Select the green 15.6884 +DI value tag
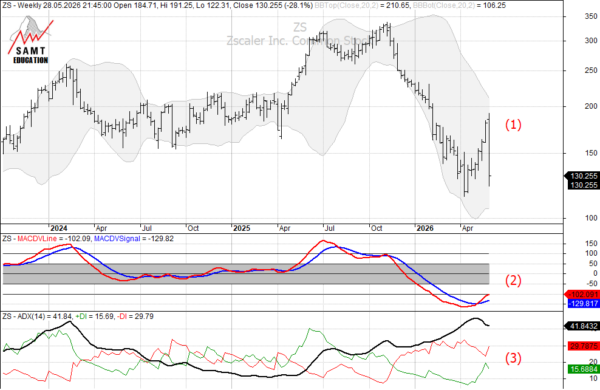This screenshot has height=390, width=600. point(583,369)
